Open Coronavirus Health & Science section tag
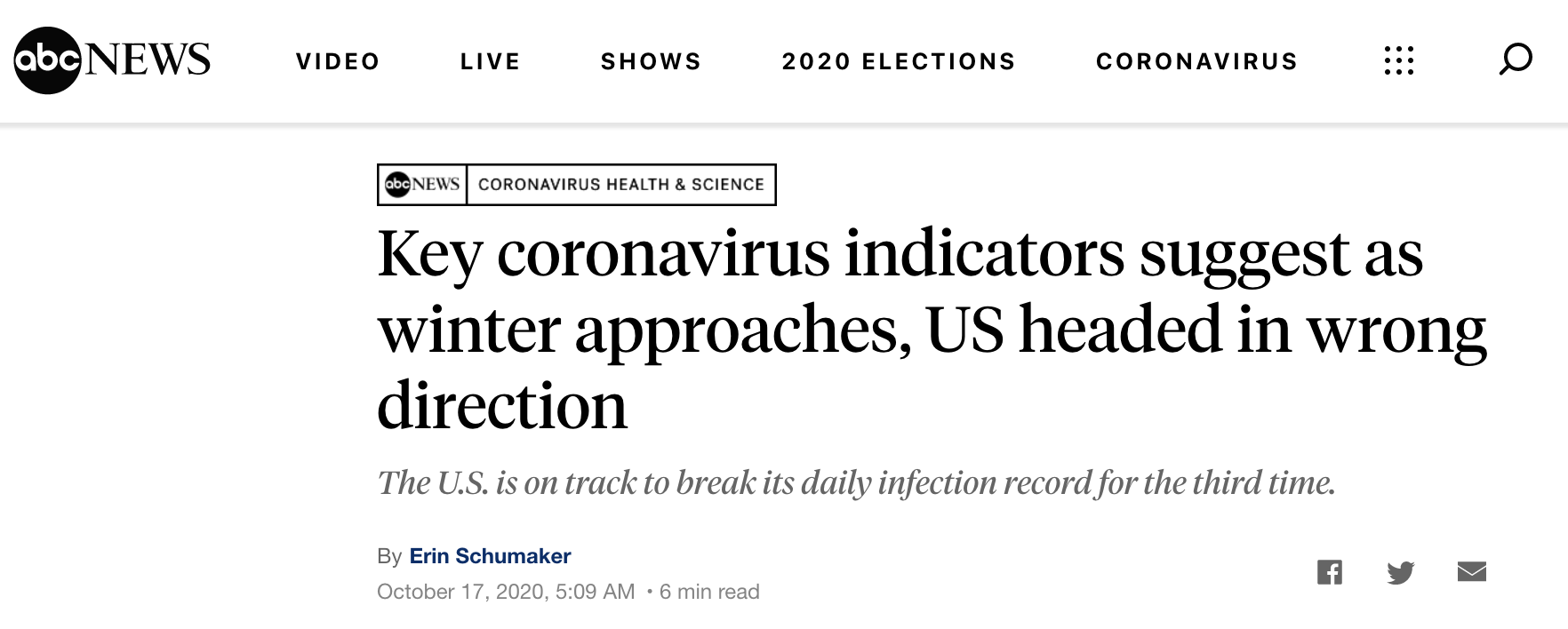Screen dimensions: 1568x629 pos(620,184)
